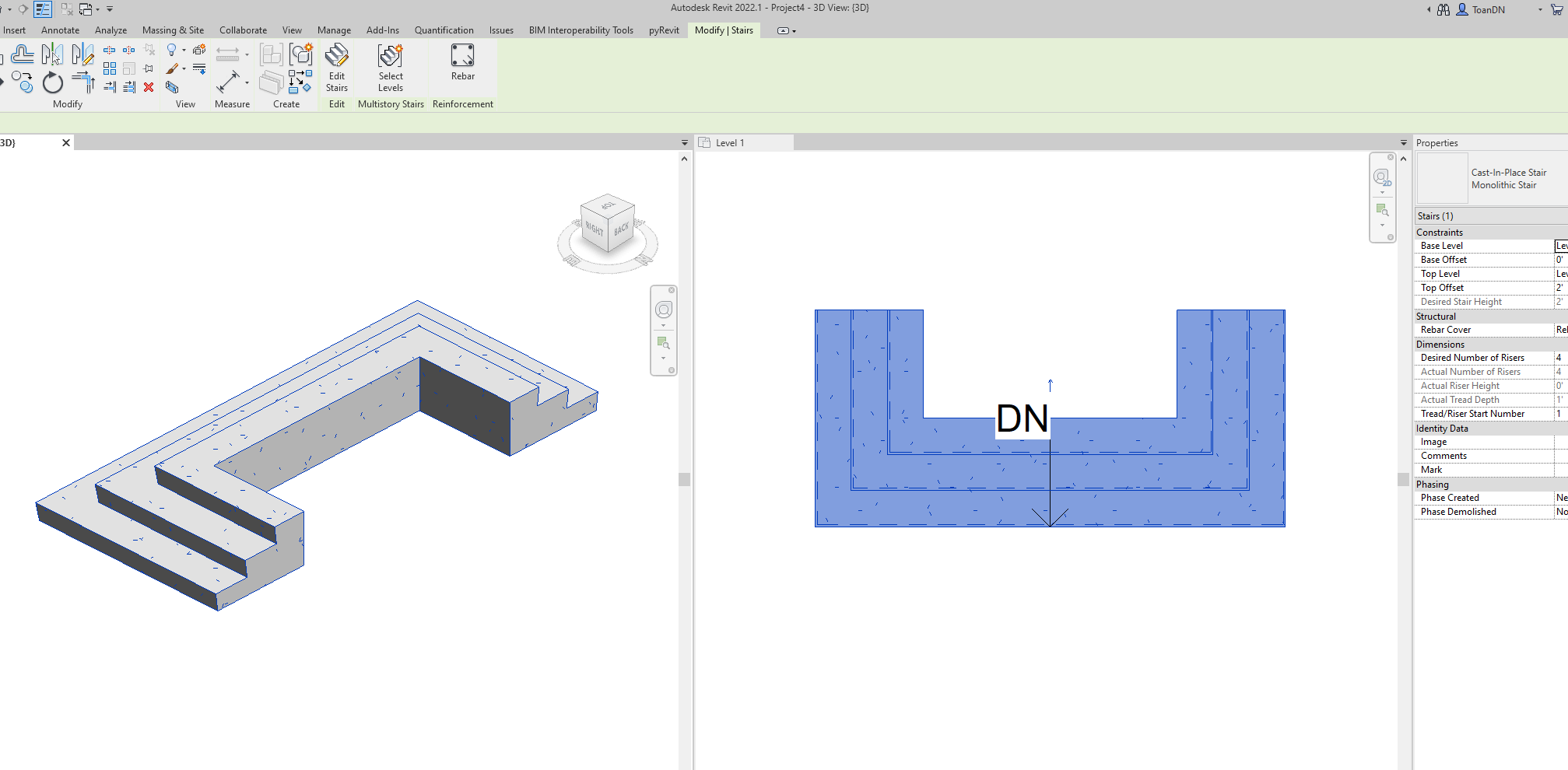Select the Measure Between Two References tool
This screenshot has width=1568, height=770.
(x=228, y=83)
